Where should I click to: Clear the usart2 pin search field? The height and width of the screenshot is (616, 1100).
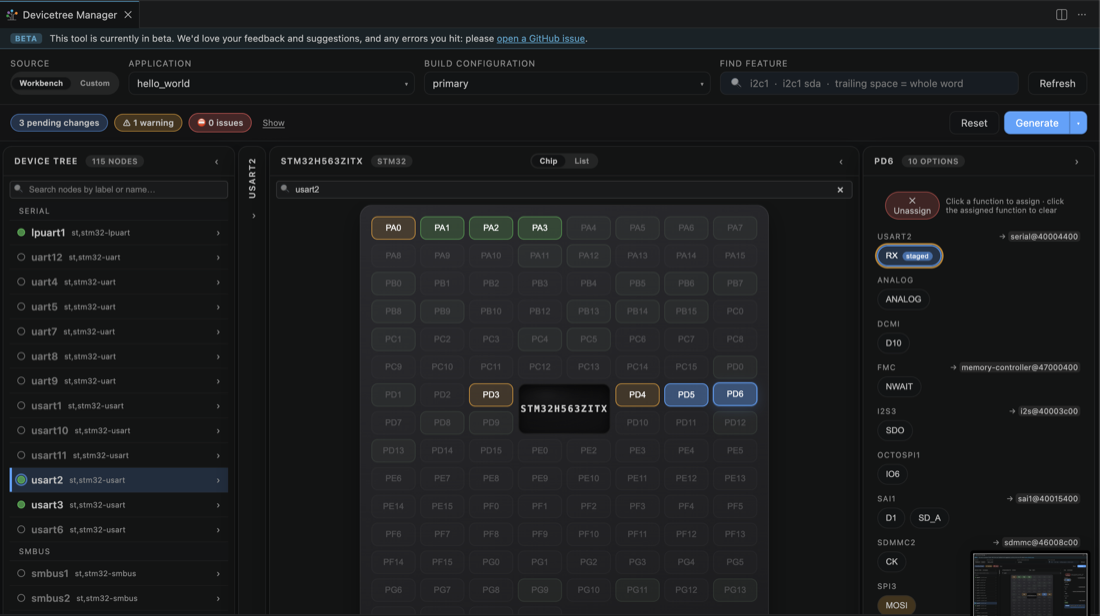click(x=840, y=189)
